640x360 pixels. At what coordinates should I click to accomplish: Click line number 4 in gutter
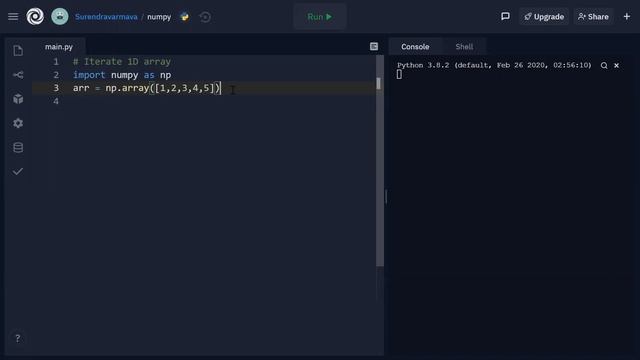pyautogui.click(x=56, y=101)
